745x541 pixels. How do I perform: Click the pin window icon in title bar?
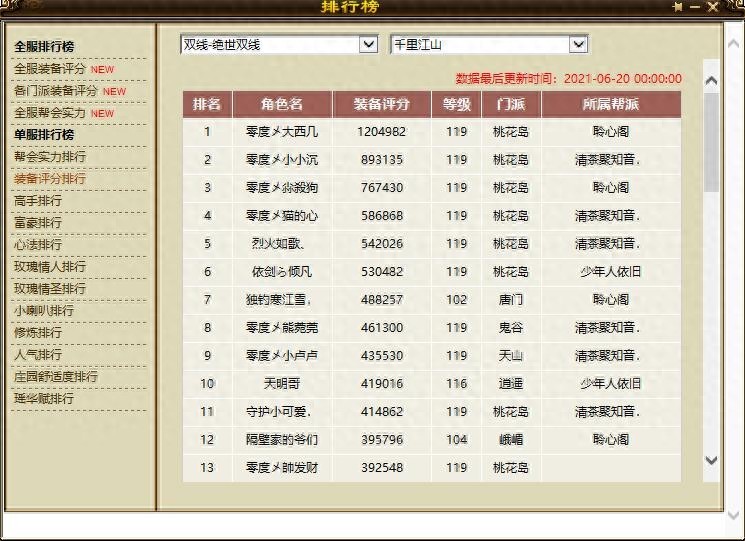[679, 7]
